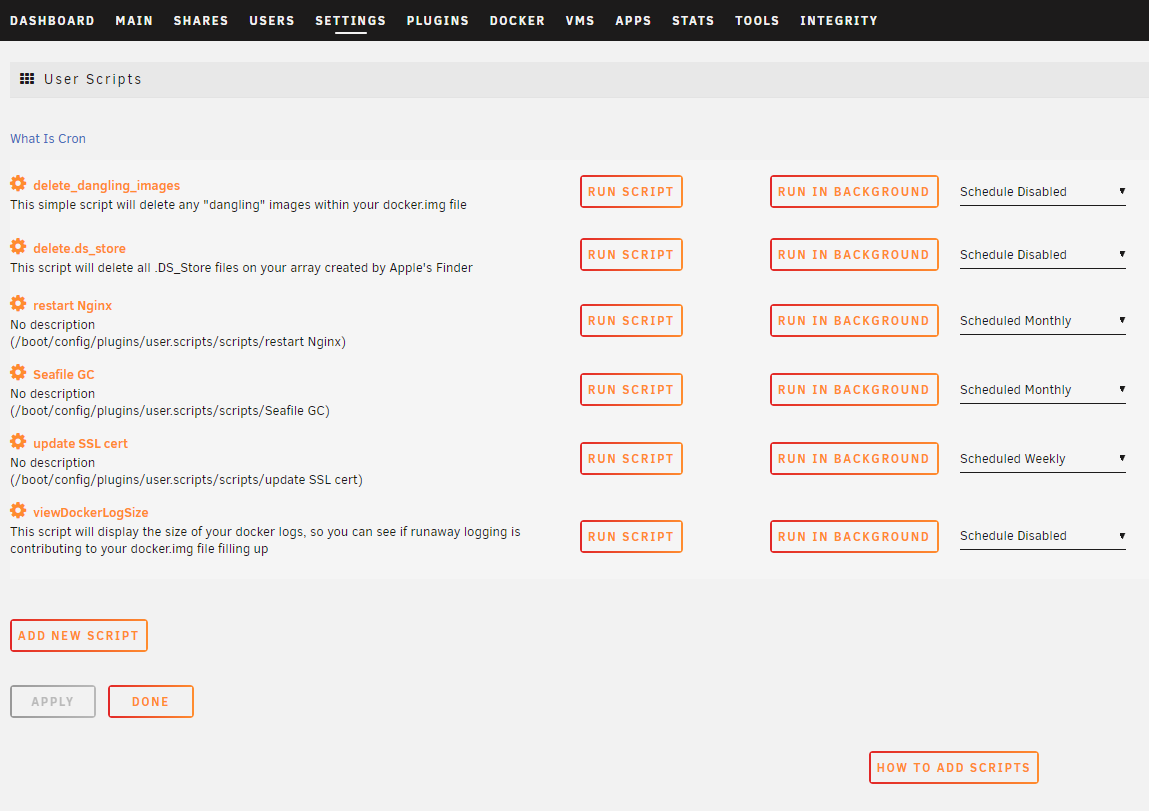Click Add New Script button
Image resolution: width=1149 pixels, height=811 pixels.
(79, 636)
